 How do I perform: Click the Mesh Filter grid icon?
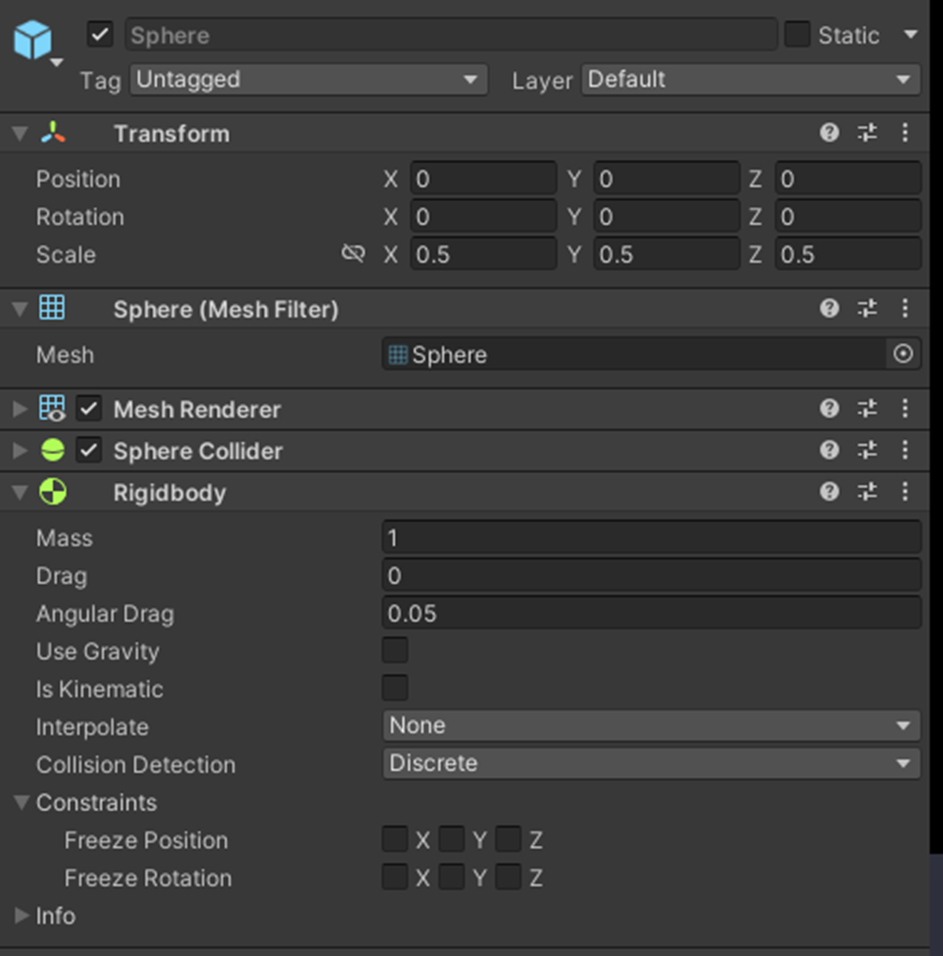point(52,307)
